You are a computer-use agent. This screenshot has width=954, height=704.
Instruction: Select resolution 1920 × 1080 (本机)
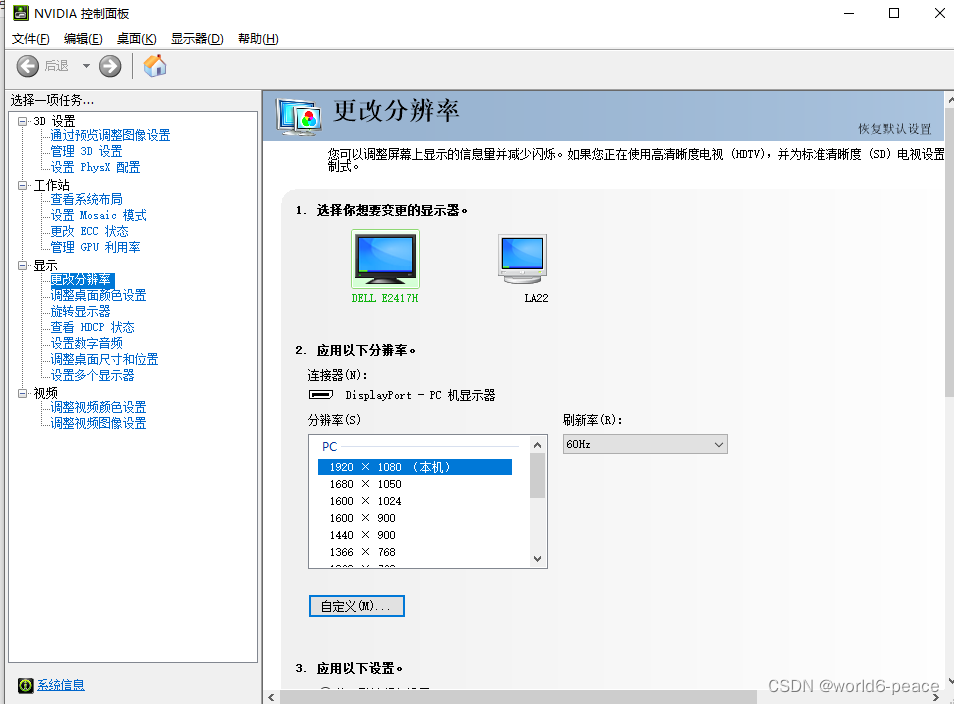point(415,467)
